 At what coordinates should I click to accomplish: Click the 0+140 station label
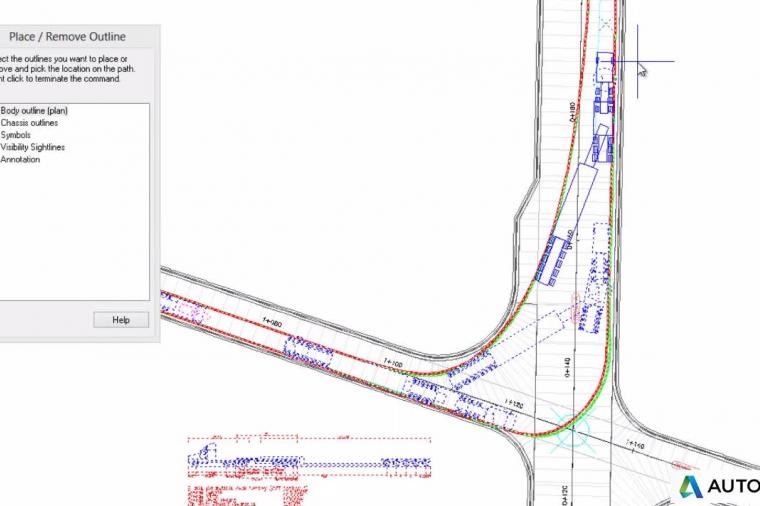[567, 367]
